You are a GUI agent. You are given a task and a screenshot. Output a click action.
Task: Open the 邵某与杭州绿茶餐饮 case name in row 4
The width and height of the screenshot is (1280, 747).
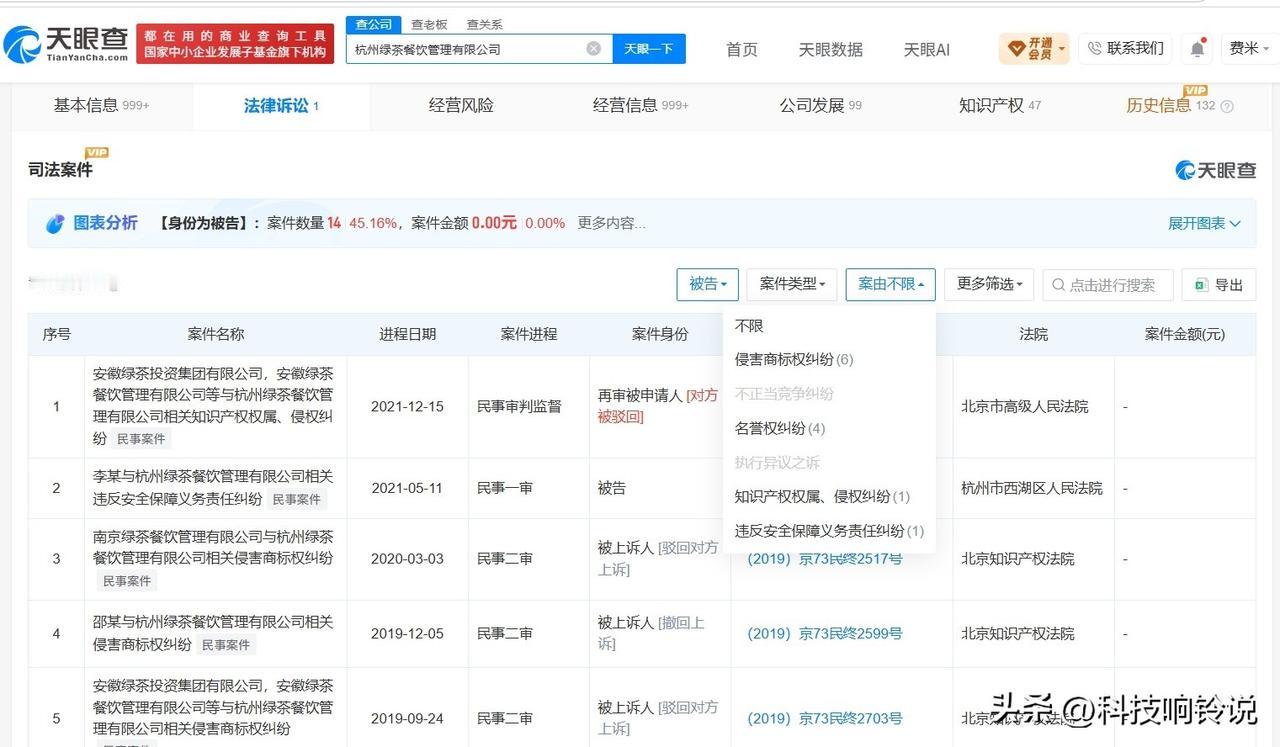tap(213, 633)
